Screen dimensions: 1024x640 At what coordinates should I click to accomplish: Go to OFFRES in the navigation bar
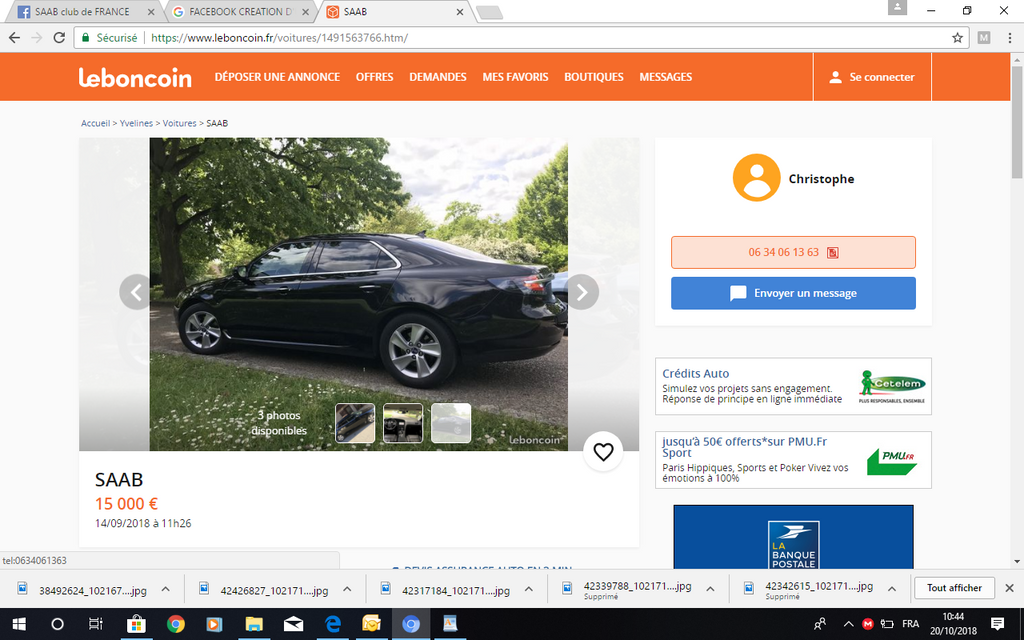pos(375,77)
